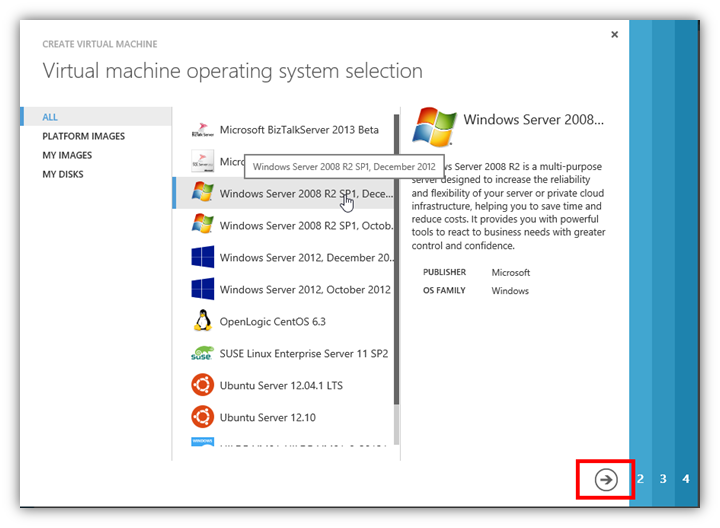Viewport: 720px width, 528px height.
Task: Close the Create Virtual Machine dialog
Action: [614, 34]
